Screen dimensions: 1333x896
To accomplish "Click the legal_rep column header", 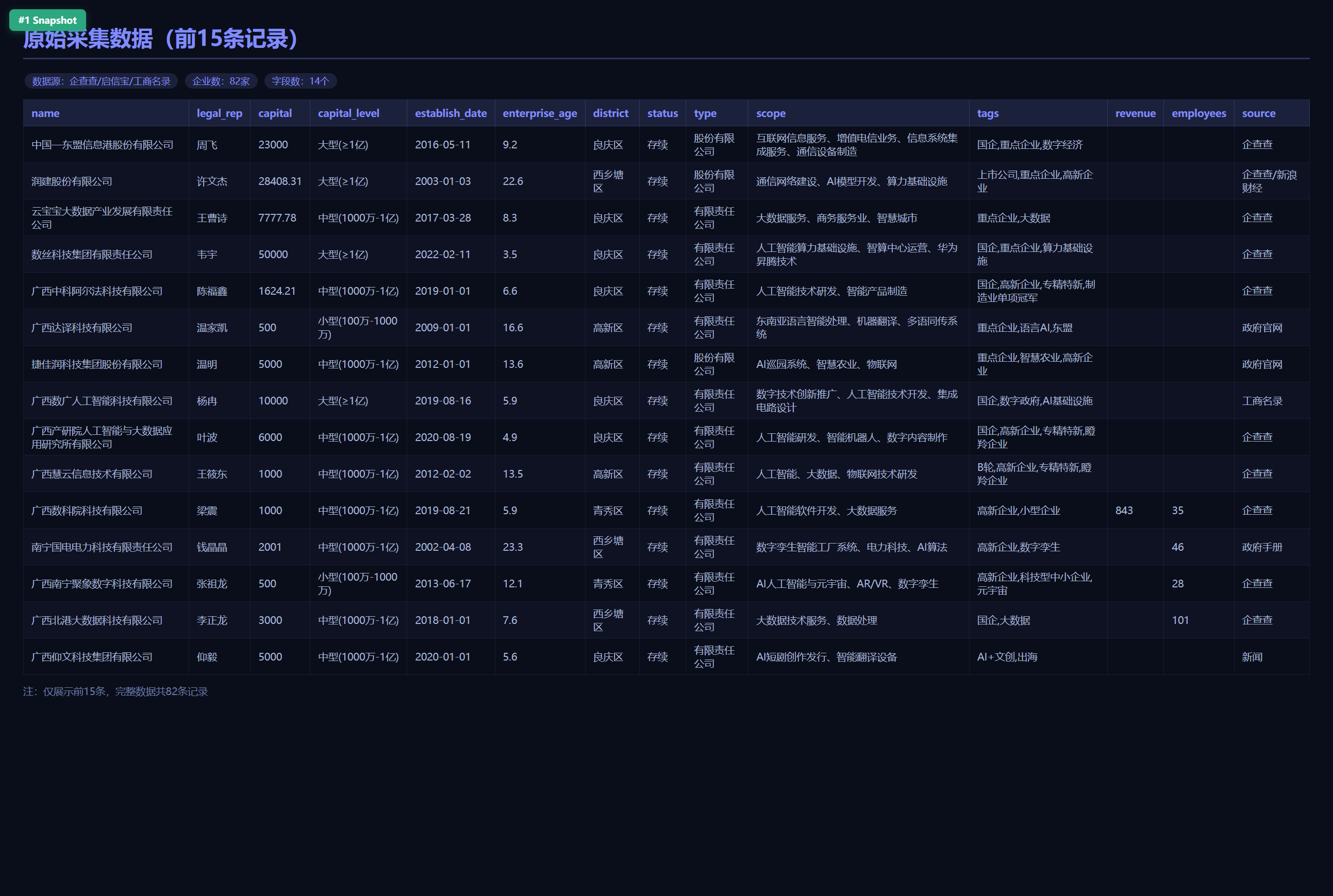I will tap(220, 113).
